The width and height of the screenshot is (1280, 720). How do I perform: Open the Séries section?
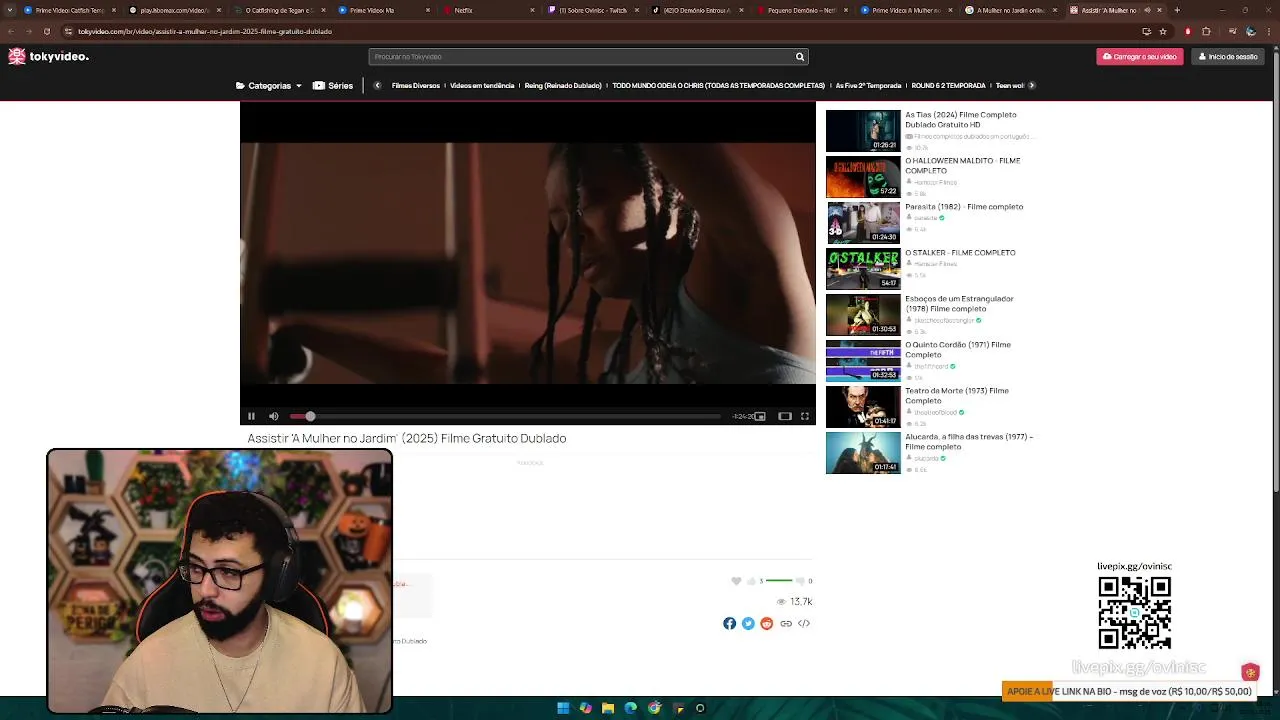(333, 86)
